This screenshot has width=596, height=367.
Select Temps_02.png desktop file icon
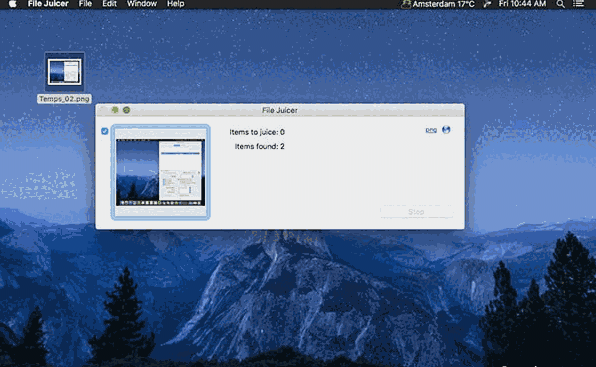pyautogui.click(x=64, y=72)
